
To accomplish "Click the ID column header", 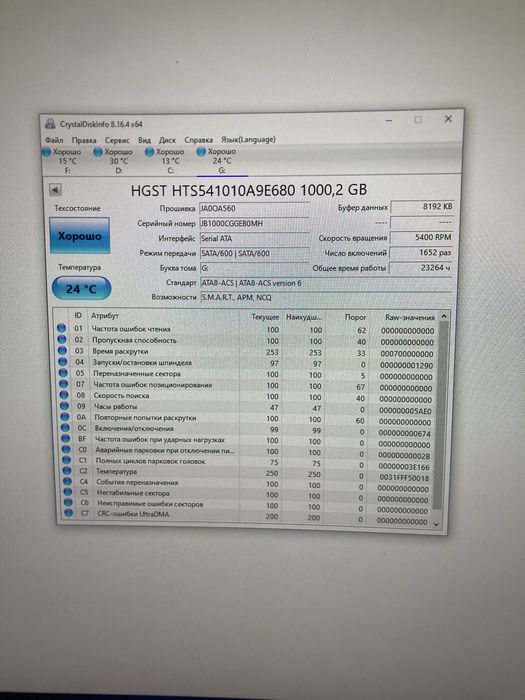I will tap(78, 315).
